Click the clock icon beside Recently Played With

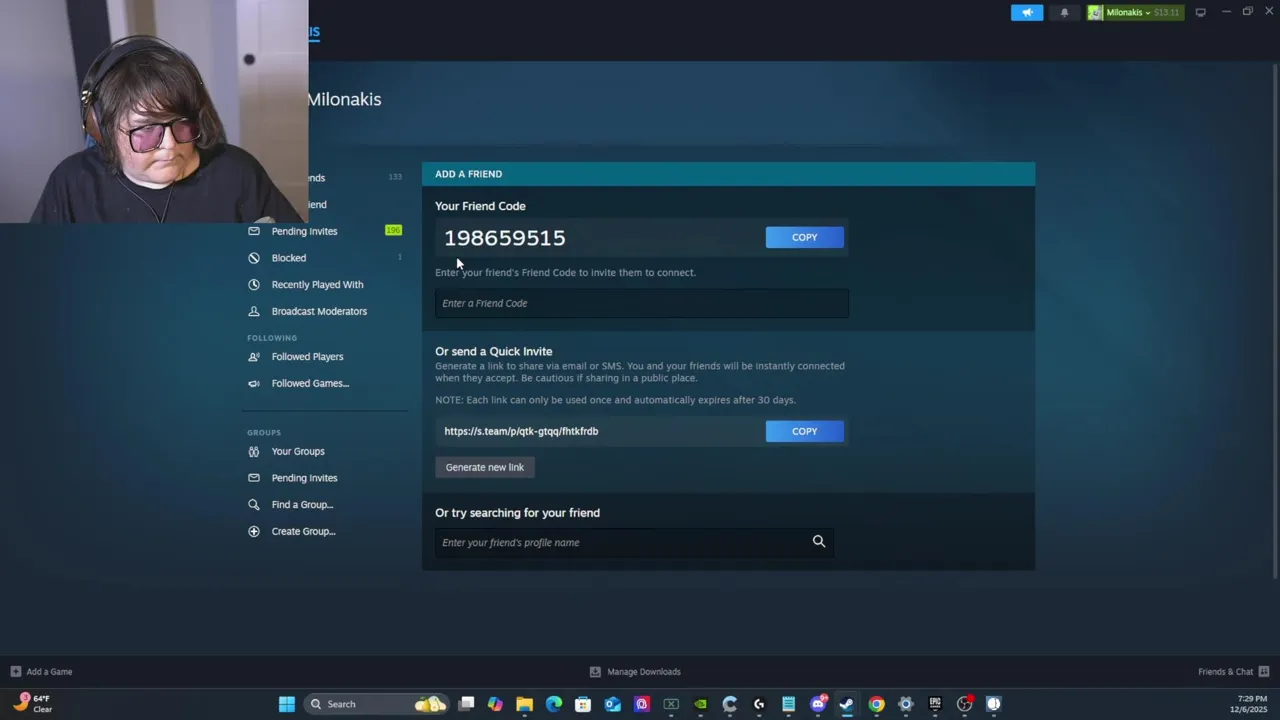(254, 285)
